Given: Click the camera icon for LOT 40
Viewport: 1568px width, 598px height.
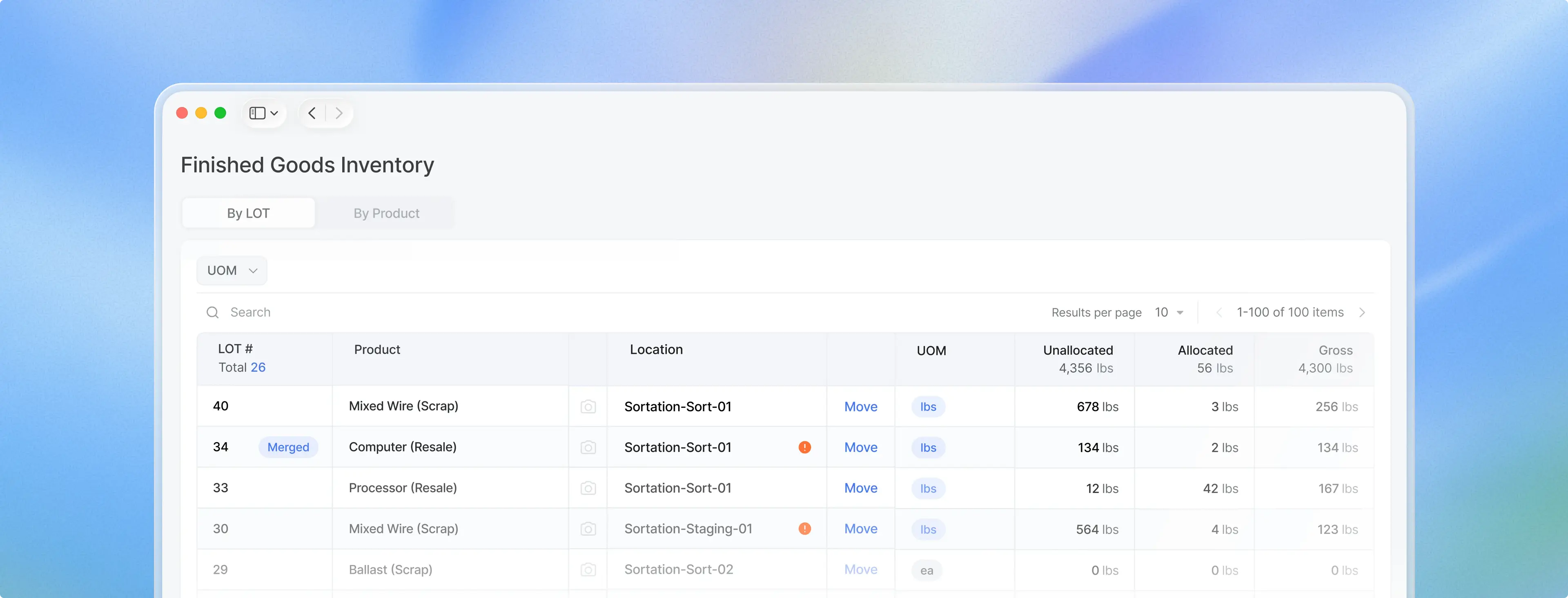Looking at the screenshot, I should (588, 407).
